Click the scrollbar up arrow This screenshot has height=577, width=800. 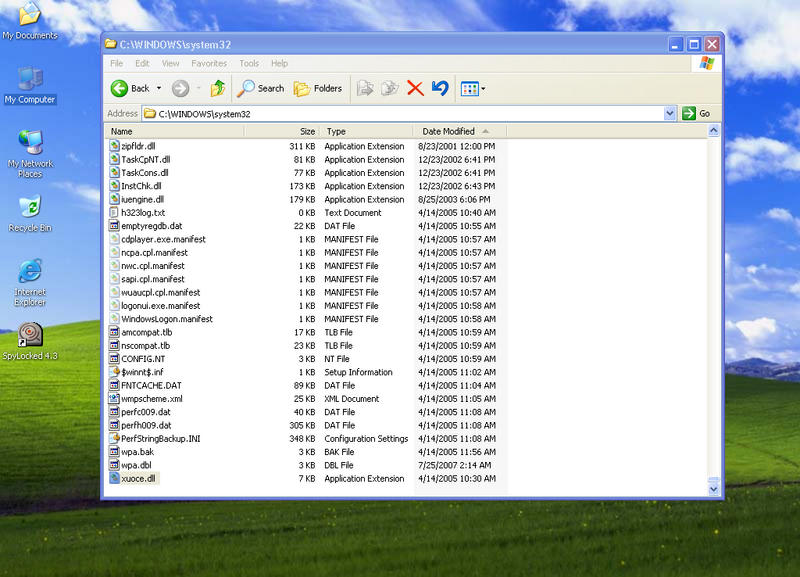(713, 131)
